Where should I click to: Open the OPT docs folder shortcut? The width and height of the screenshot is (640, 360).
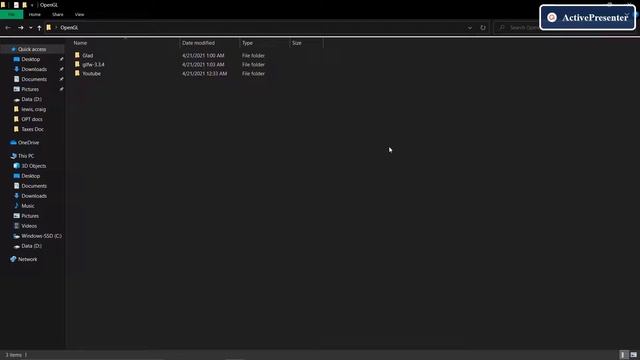point(32,119)
